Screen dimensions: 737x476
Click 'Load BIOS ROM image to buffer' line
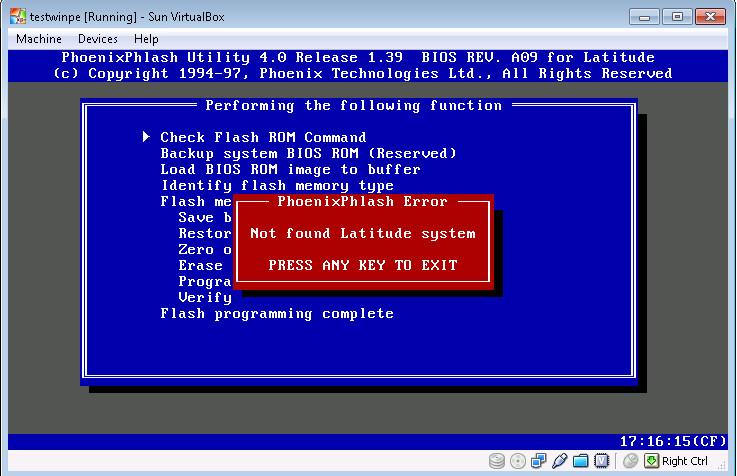[x=290, y=169]
